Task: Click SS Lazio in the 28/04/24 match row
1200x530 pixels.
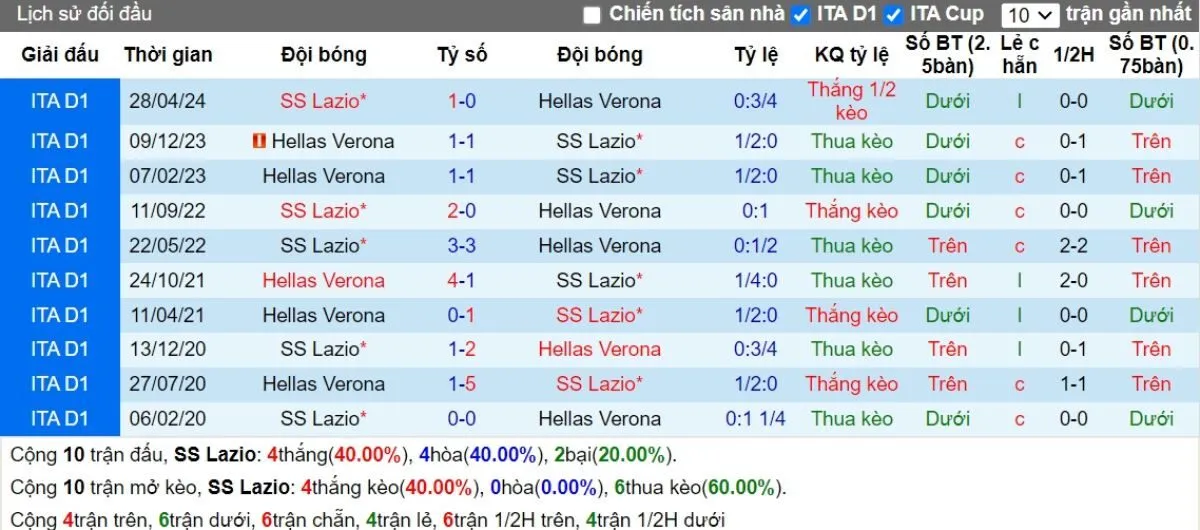Action: pyautogui.click(x=323, y=101)
